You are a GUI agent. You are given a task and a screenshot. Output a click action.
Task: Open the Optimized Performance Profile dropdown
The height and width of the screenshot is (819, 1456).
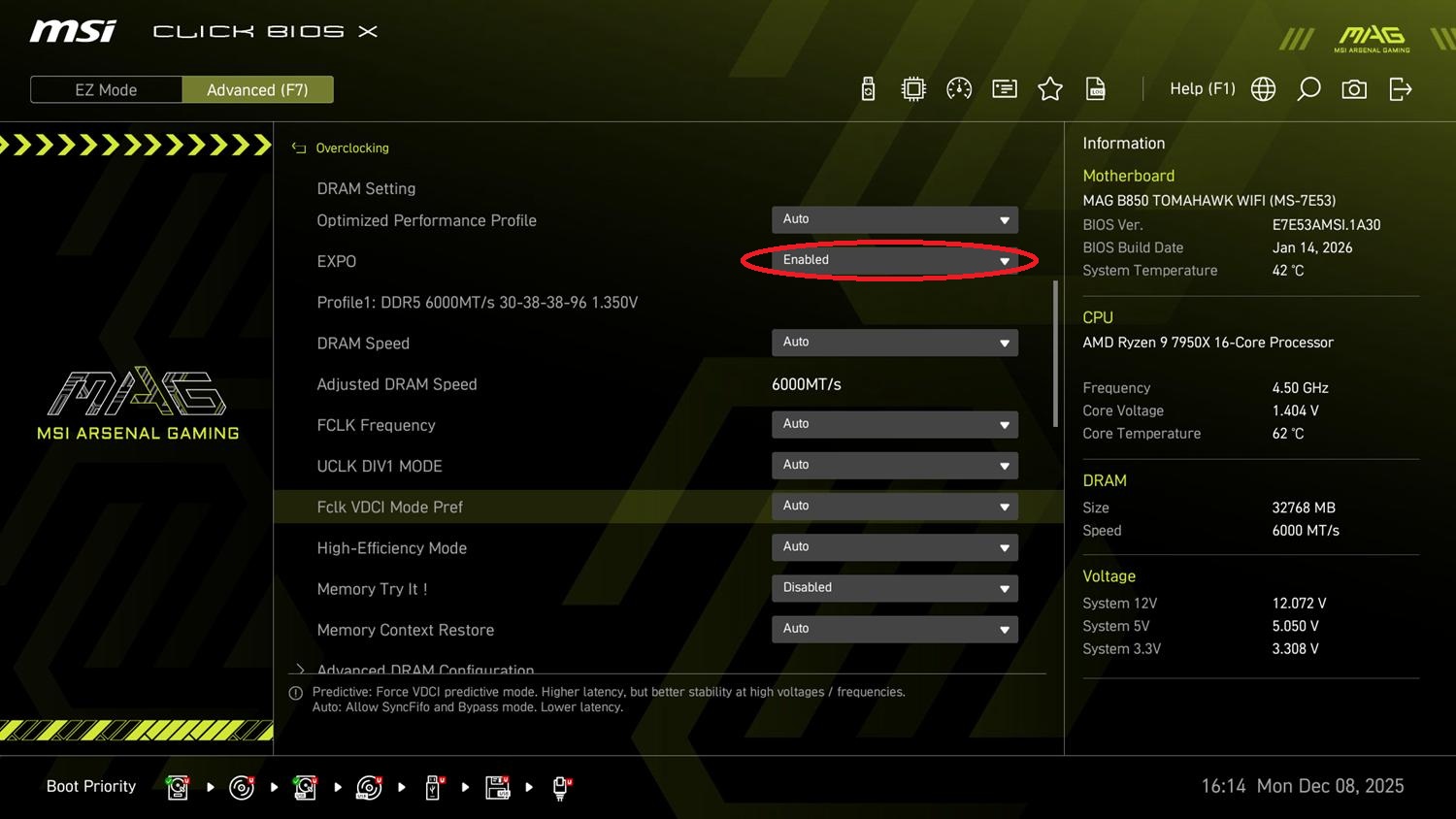(x=894, y=219)
